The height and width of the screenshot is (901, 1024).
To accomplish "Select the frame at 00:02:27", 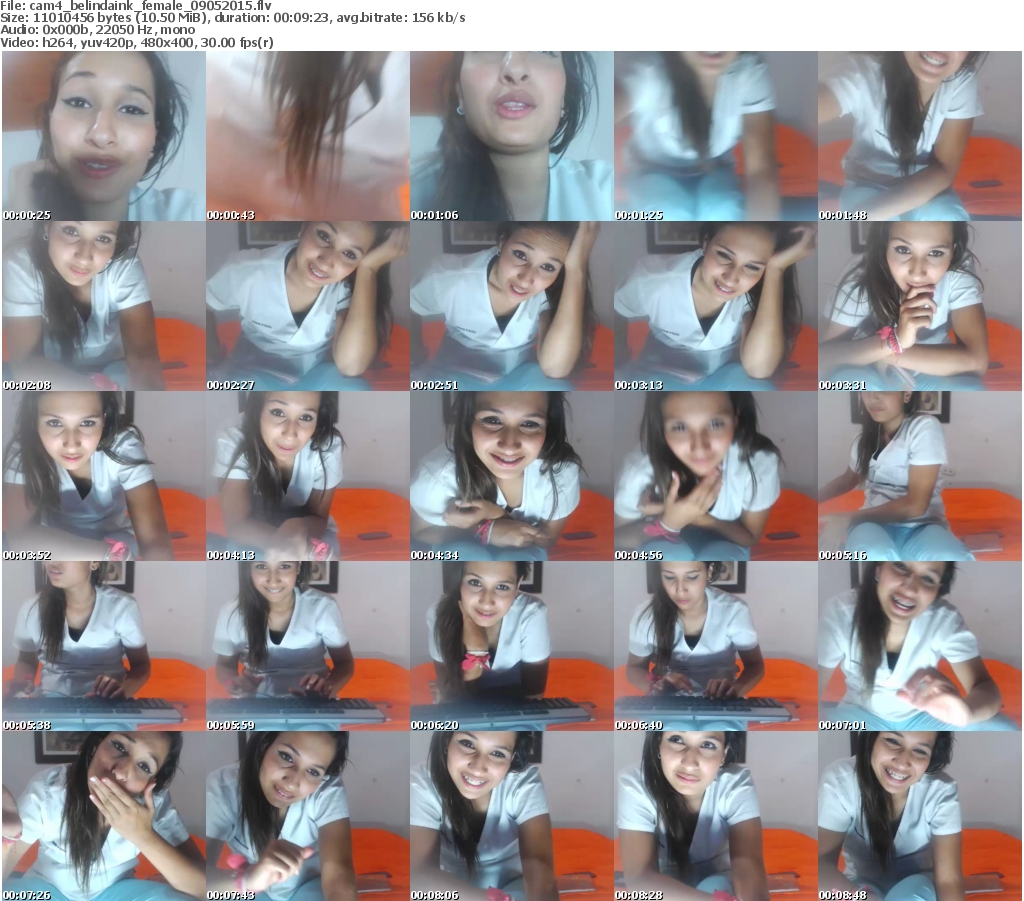I will pos(308,306).
